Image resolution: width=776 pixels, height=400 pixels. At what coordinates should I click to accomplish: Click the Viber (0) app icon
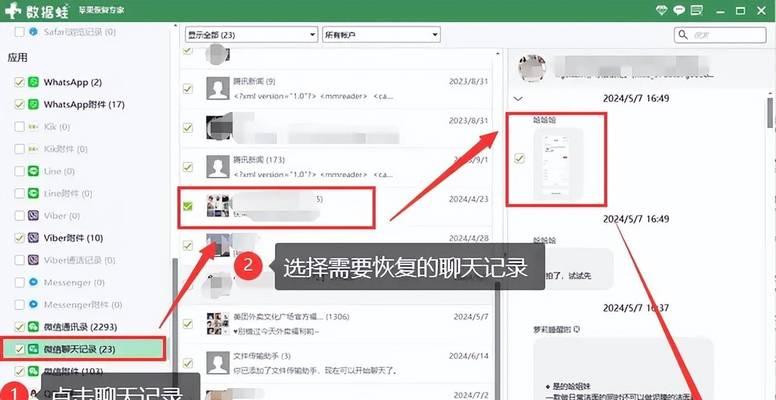(33, 216)
